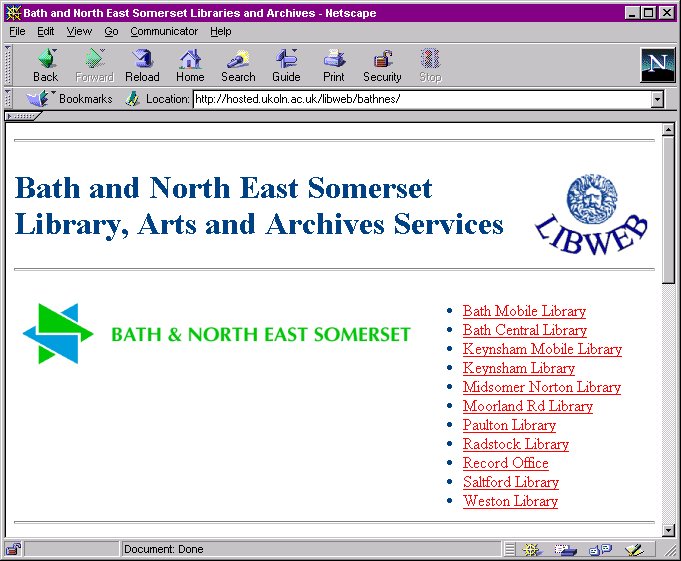Open the Go menu
Screen dimensions: 681x561
pos(111,31)
